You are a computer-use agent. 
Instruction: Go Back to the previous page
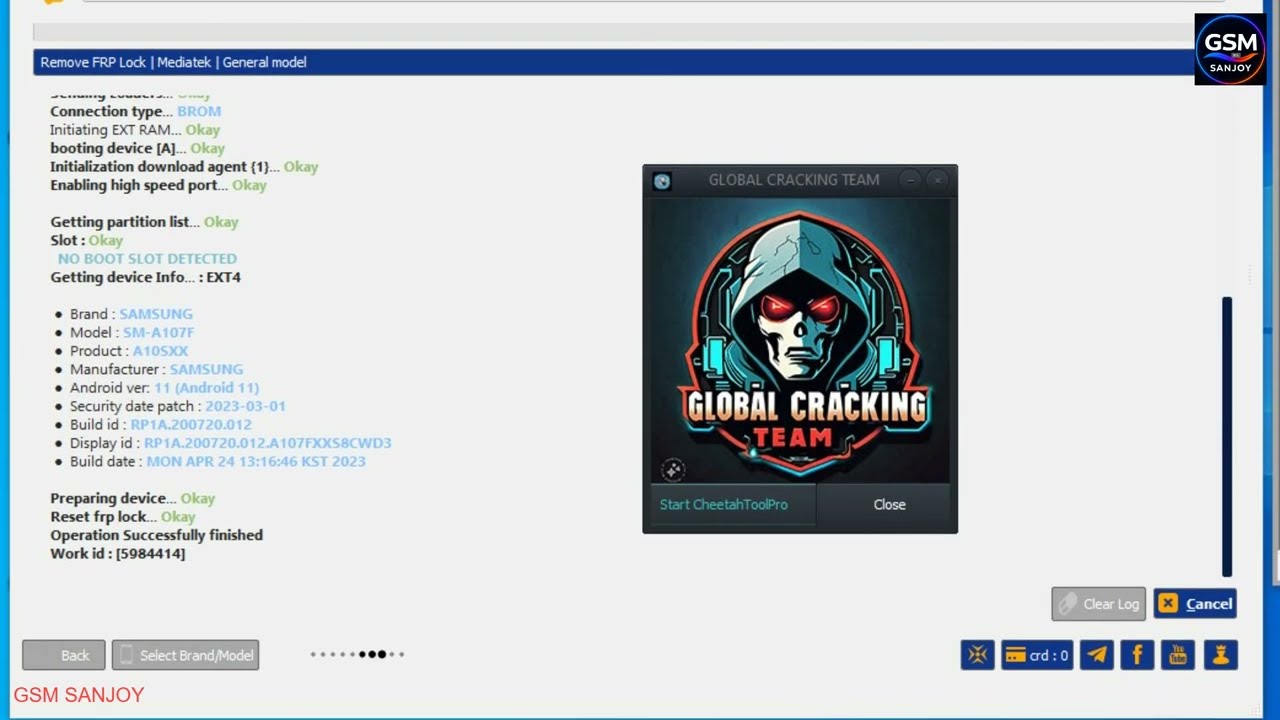click(63, 656)
